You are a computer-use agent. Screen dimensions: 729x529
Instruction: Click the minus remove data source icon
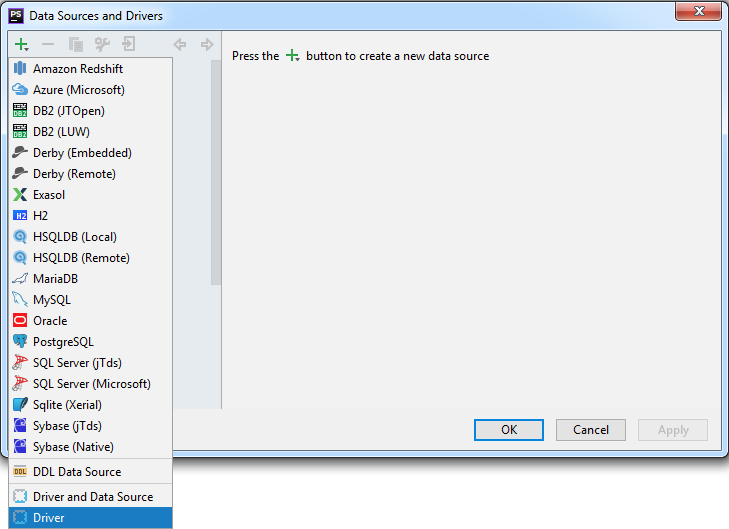tap(48, 45)
